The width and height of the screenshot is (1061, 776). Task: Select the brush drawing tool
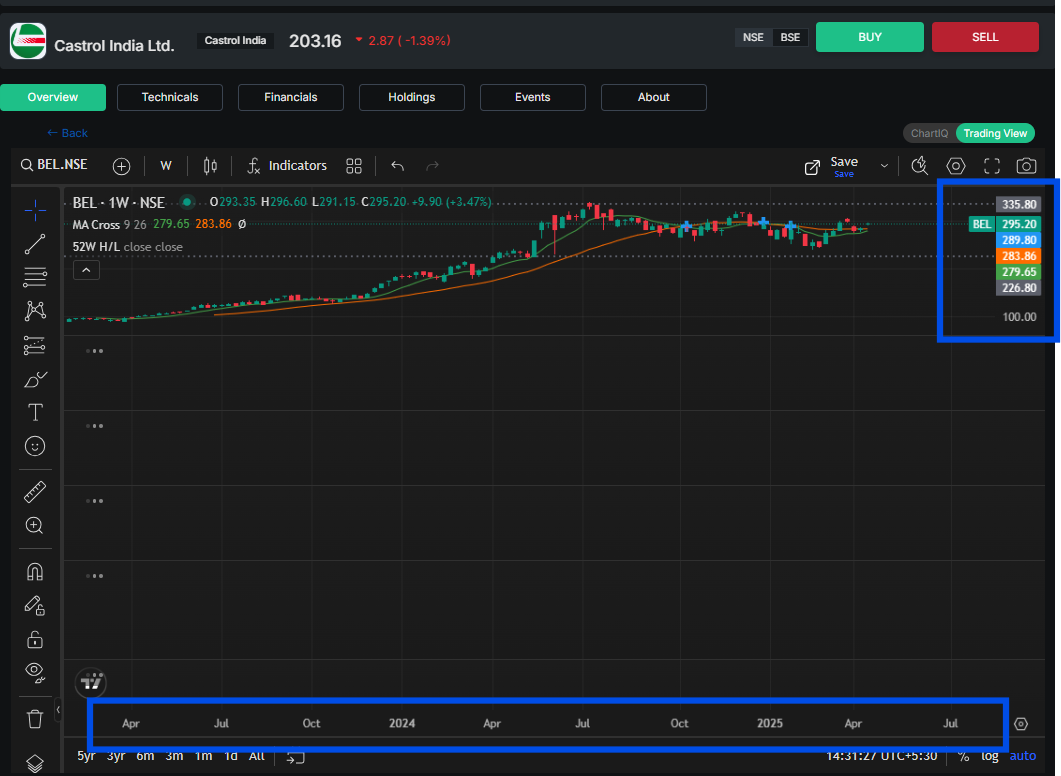pyautogui.click(x=35, y=379)
